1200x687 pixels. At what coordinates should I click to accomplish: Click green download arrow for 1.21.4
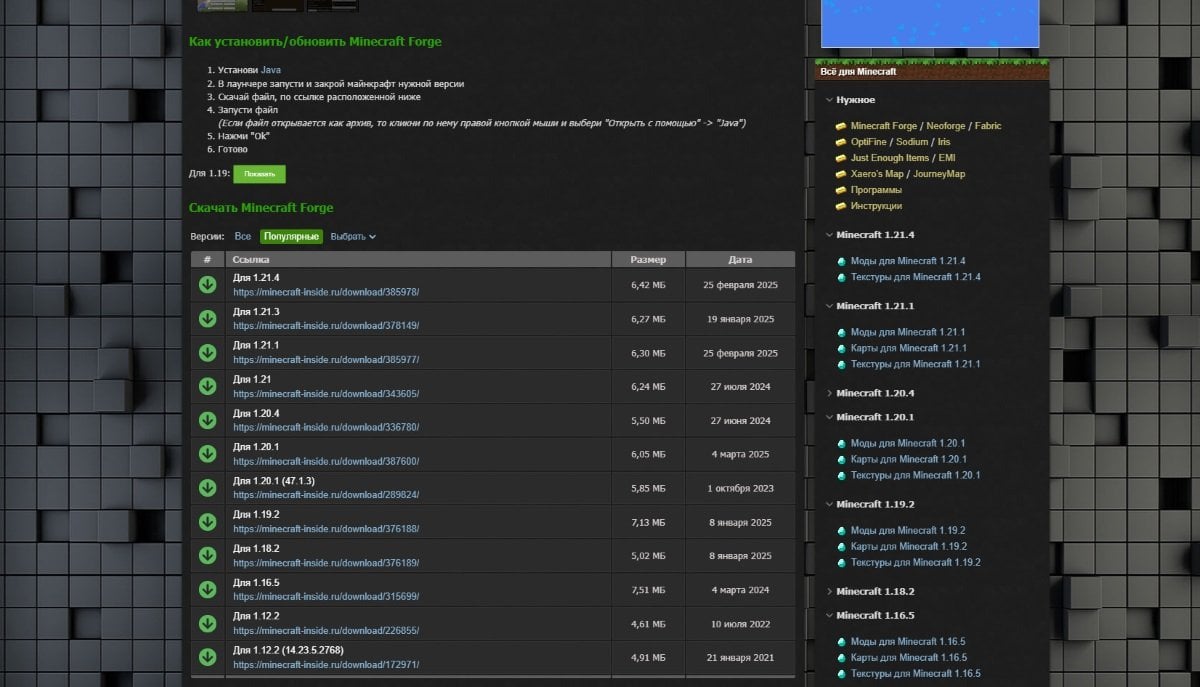click(x=207, y=285)
